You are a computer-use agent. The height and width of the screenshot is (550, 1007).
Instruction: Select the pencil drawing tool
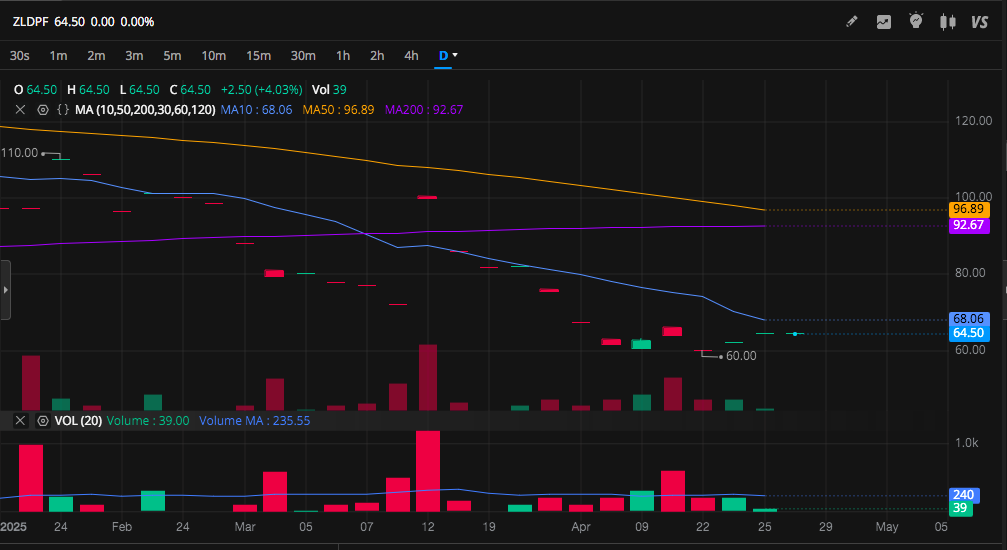point(852,21)
